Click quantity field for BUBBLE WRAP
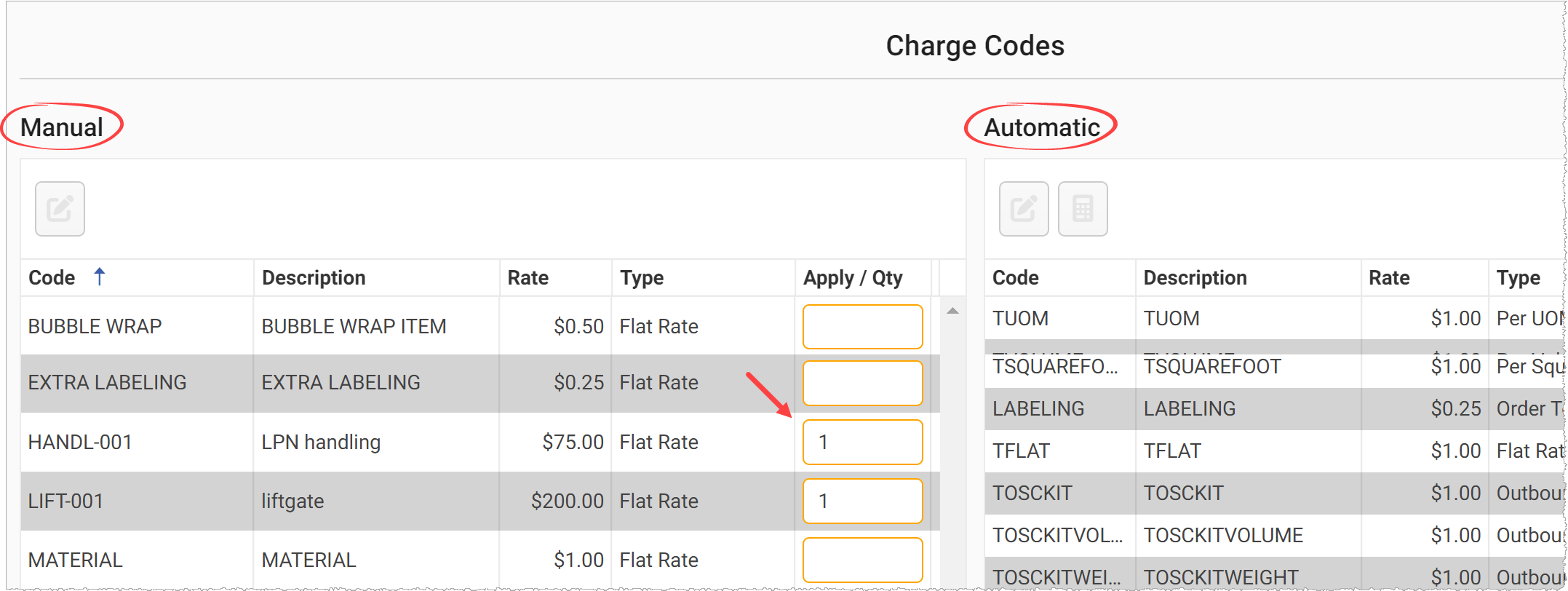Image resolution: width=1568 pixels, height=591 pixels. click(862, 327)
